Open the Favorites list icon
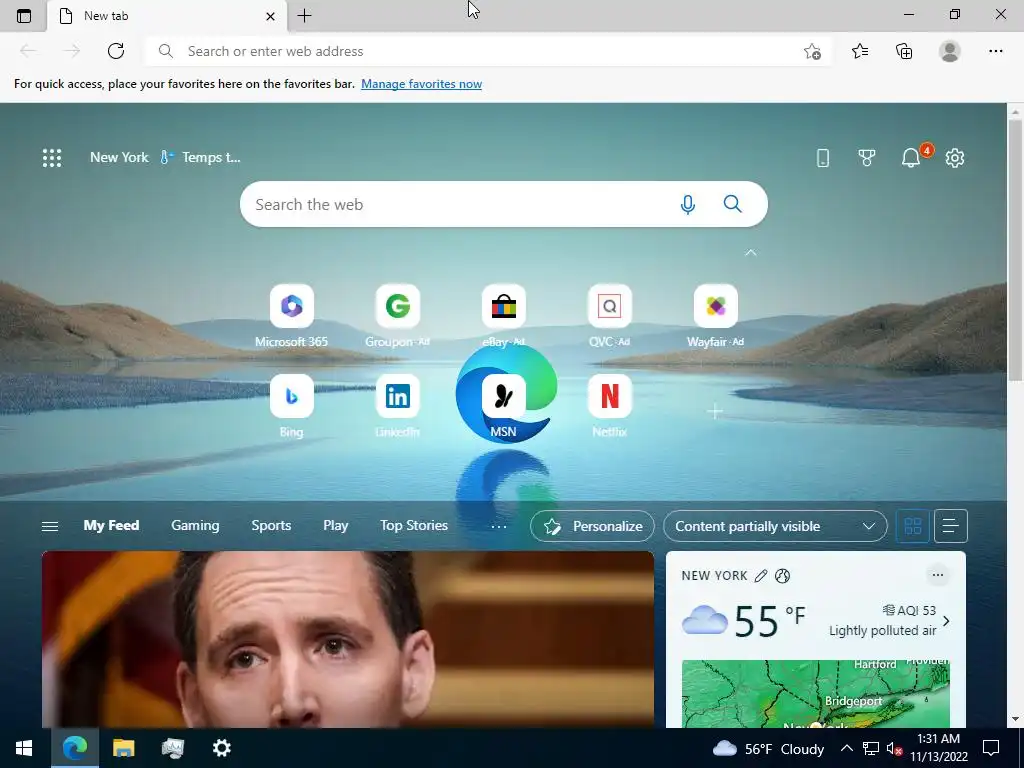 pyautogui.click(x=860, y=51)
